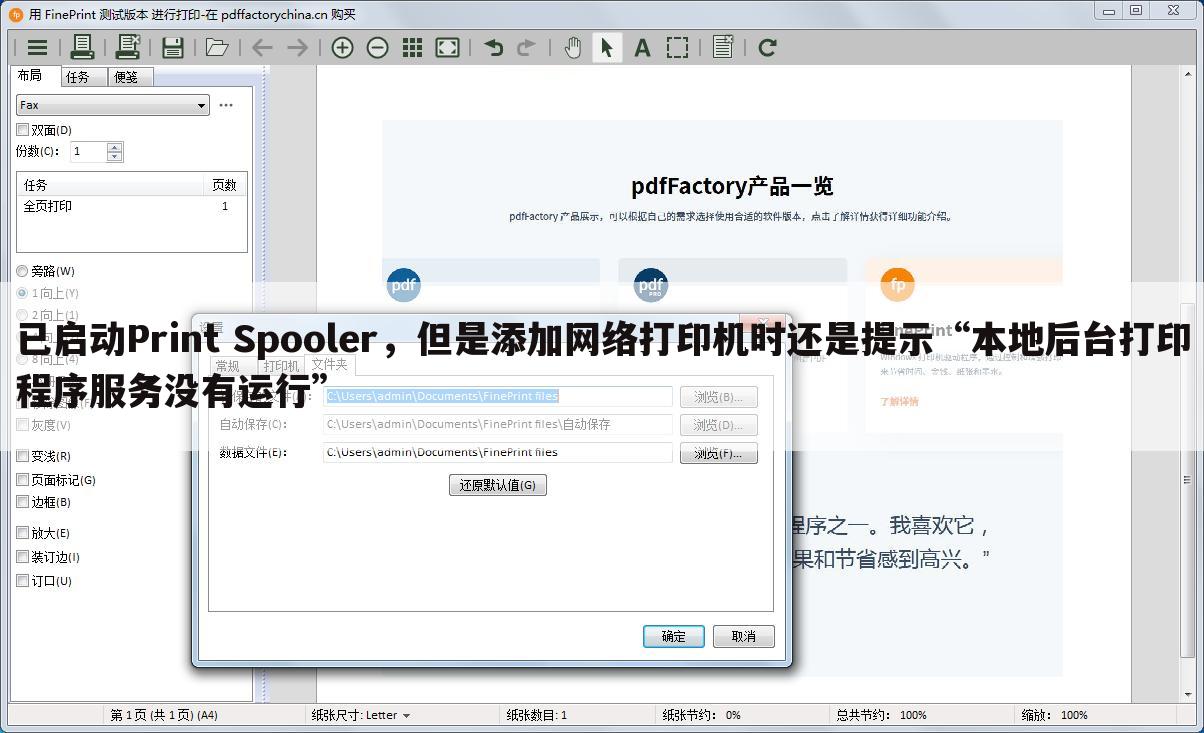The image size is (1204, 733).
Task: Zoom out with the minus icon
Action: tap(378, 47)
